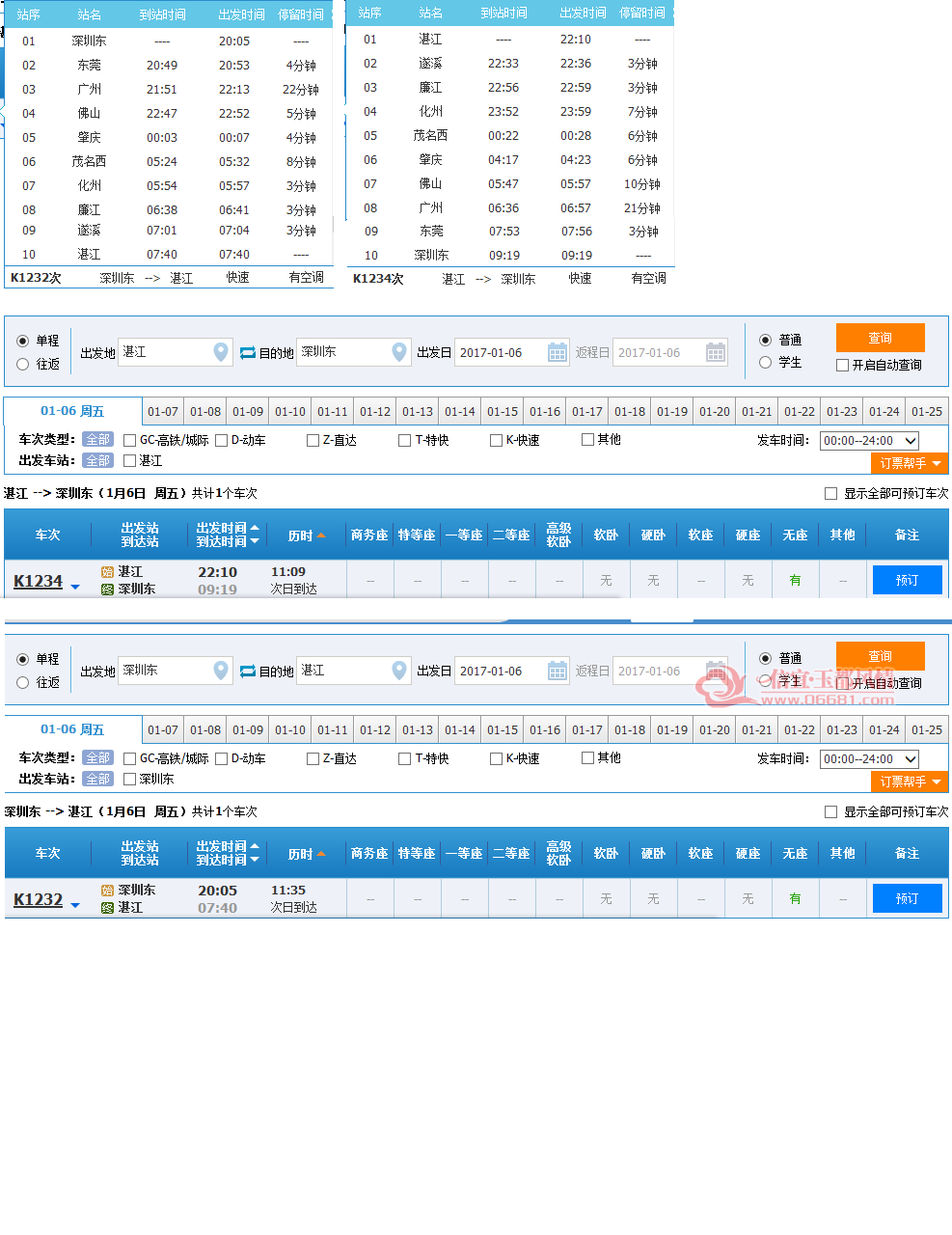Click 预订 for train K1232
This screenshot has width=952, height=1235.
click(908, 898)
